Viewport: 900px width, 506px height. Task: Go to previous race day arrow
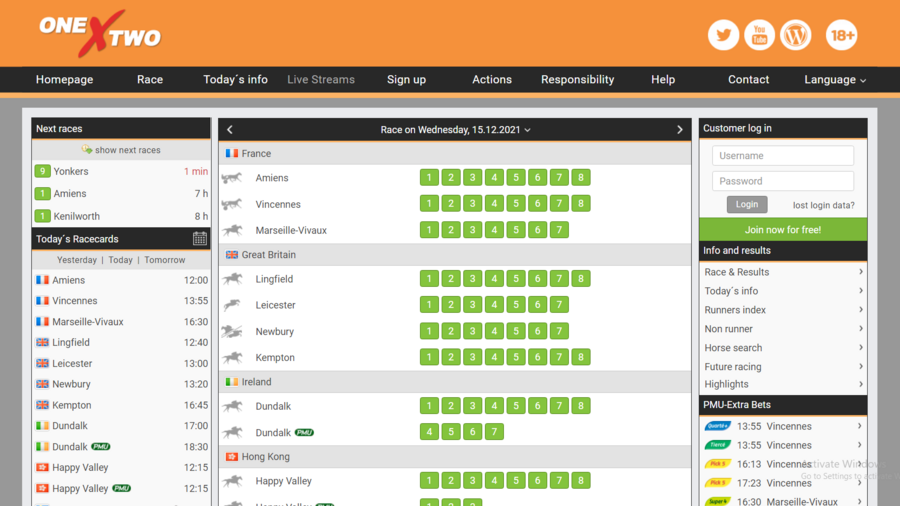[230, 130]
